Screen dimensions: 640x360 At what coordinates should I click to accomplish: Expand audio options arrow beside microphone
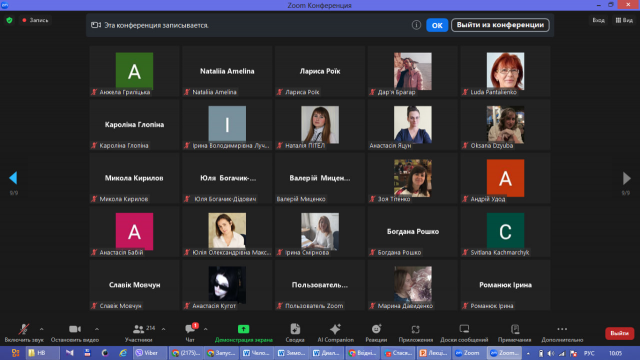(x=42, y=329)
